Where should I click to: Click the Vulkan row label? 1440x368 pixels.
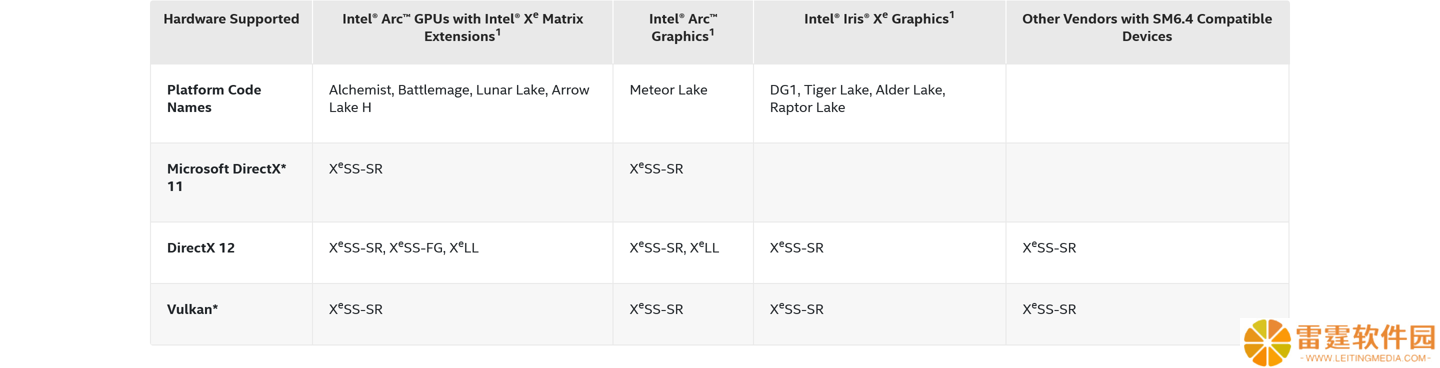pos(192,309)
